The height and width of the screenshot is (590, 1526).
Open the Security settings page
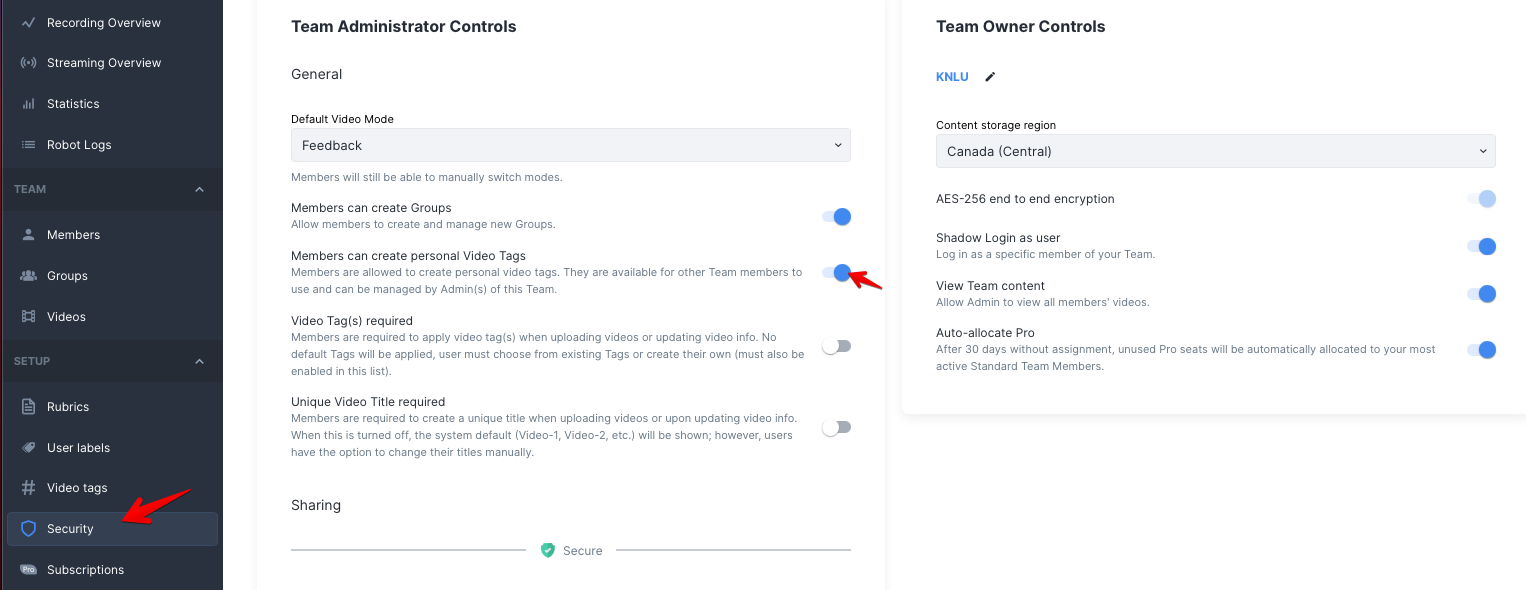(70, 529)
